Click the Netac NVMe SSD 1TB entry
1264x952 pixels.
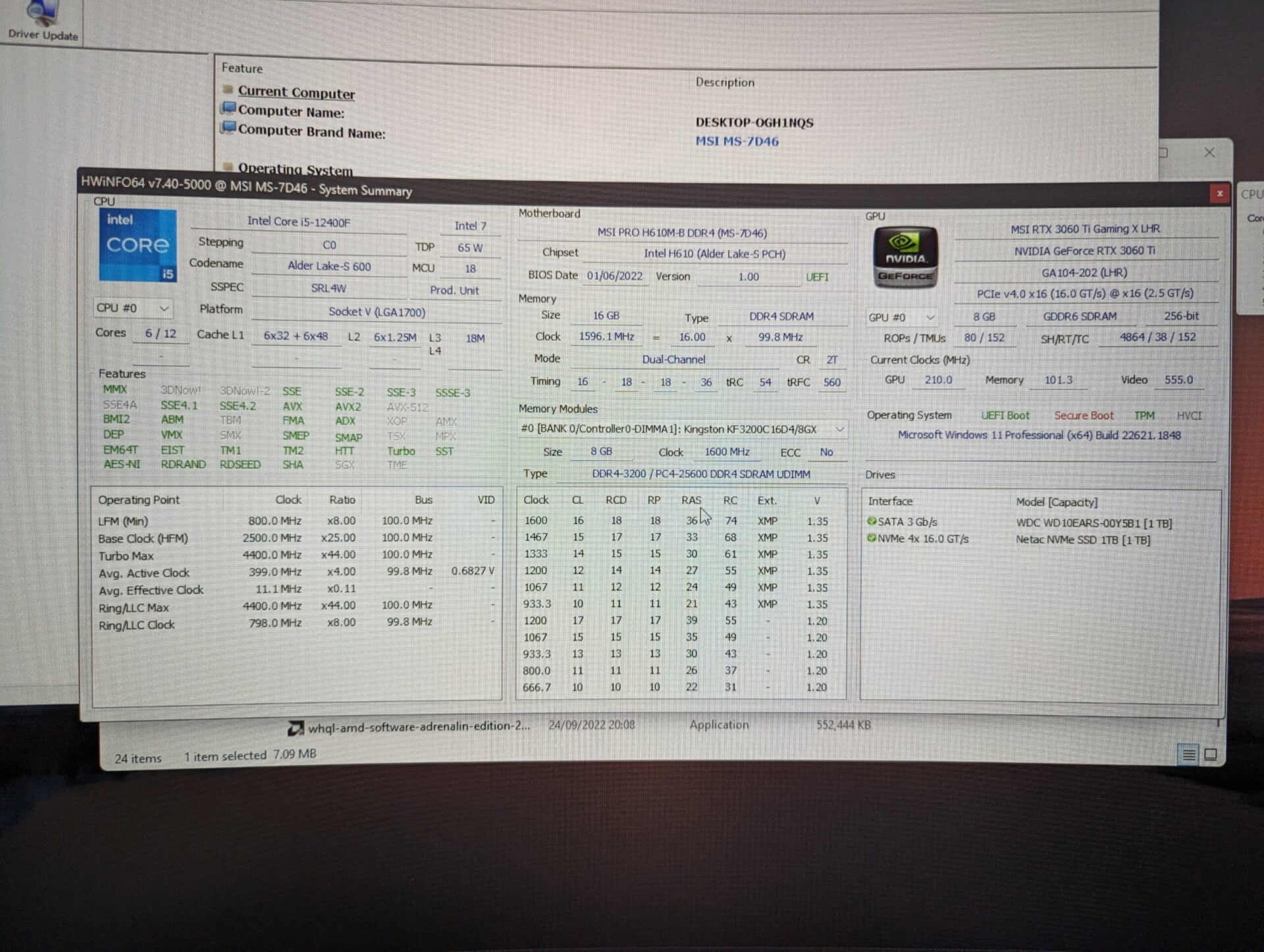1083,540
